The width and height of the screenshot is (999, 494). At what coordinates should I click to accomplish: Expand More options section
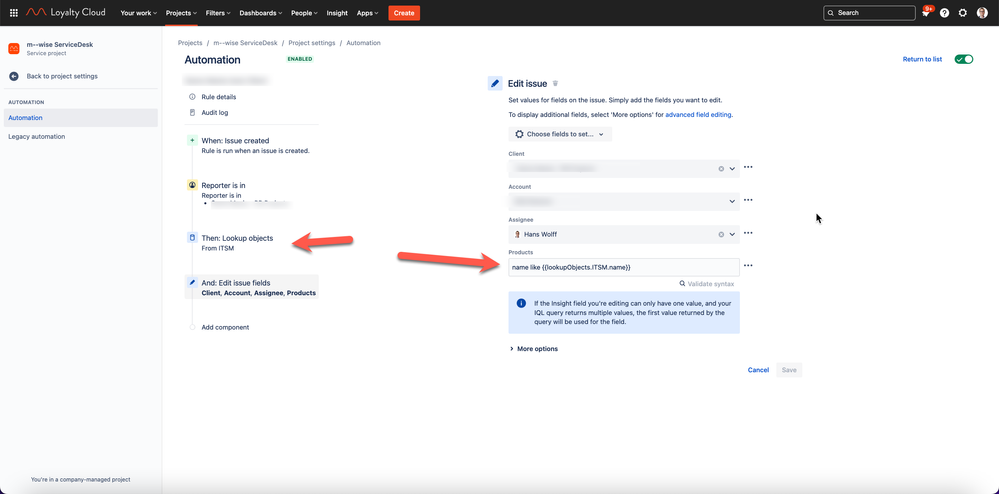pyautogui.click(x=534, y=349)
